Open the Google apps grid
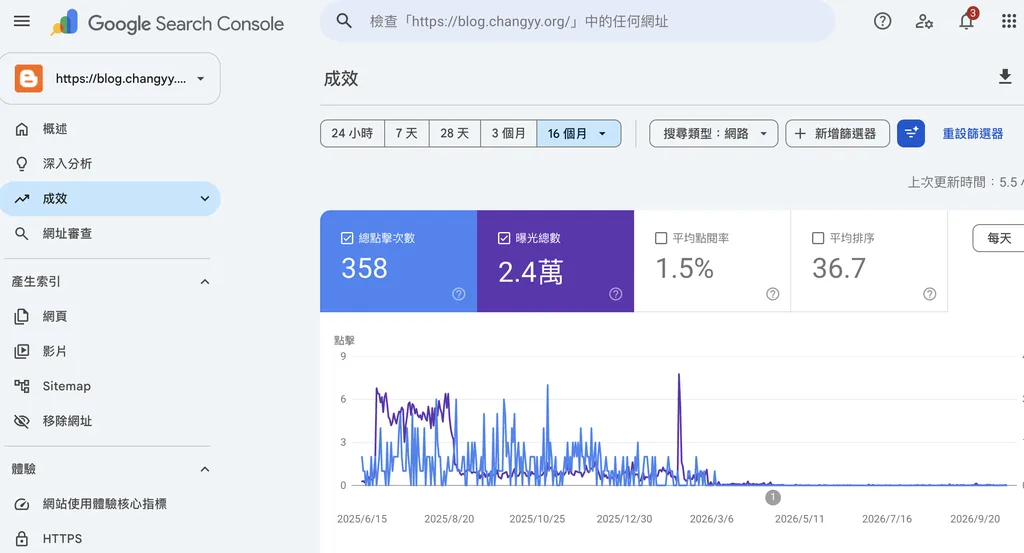The height and width of the screenshot is (553, 1024). tap(1008, 22)
